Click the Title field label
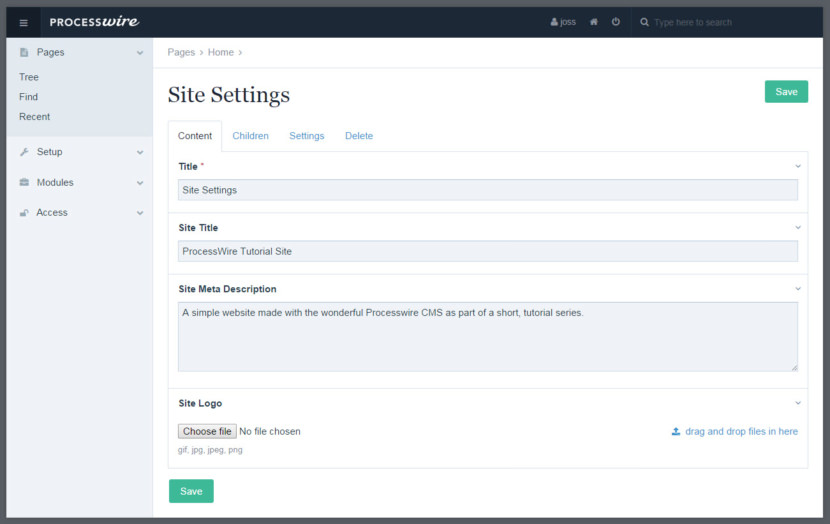 click(188, 166)
